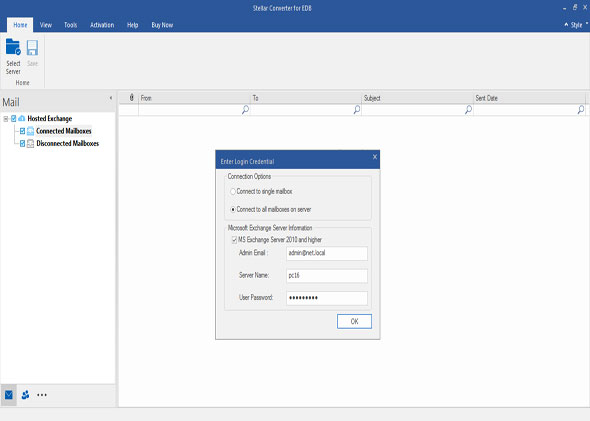This screenshot has width=590, height=421.
Task: Open the View ribbon tab
Action: click(46, 25)
